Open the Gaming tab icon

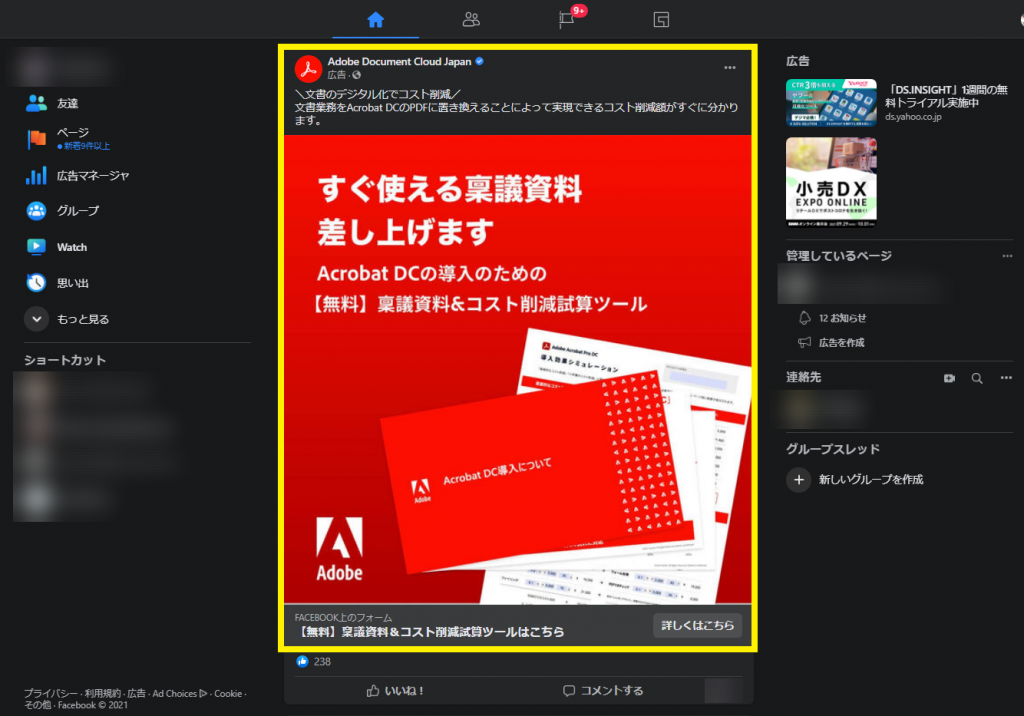point(661,20)
